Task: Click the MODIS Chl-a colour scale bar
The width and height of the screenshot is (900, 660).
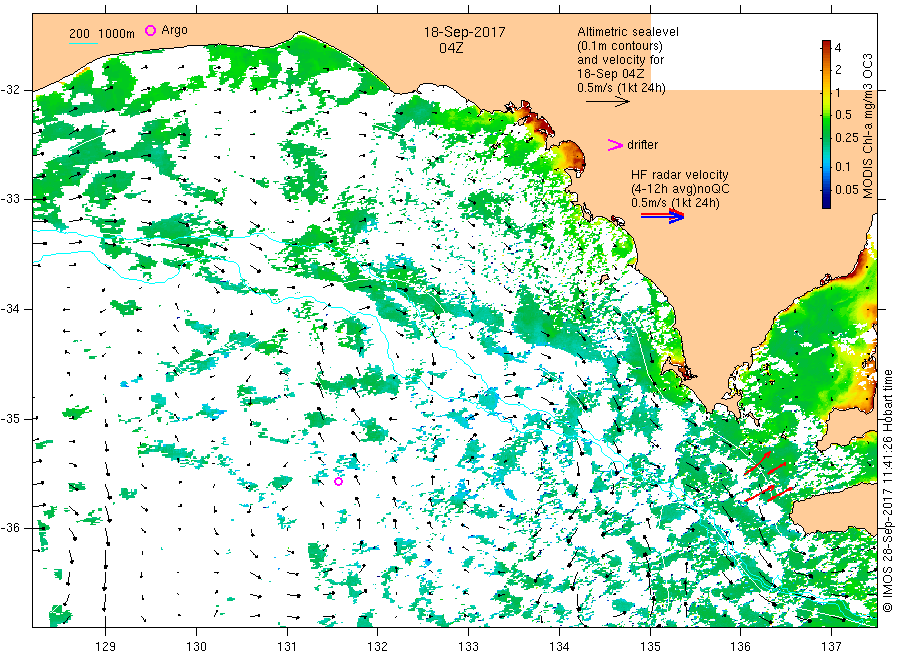Action: (826, 124)
